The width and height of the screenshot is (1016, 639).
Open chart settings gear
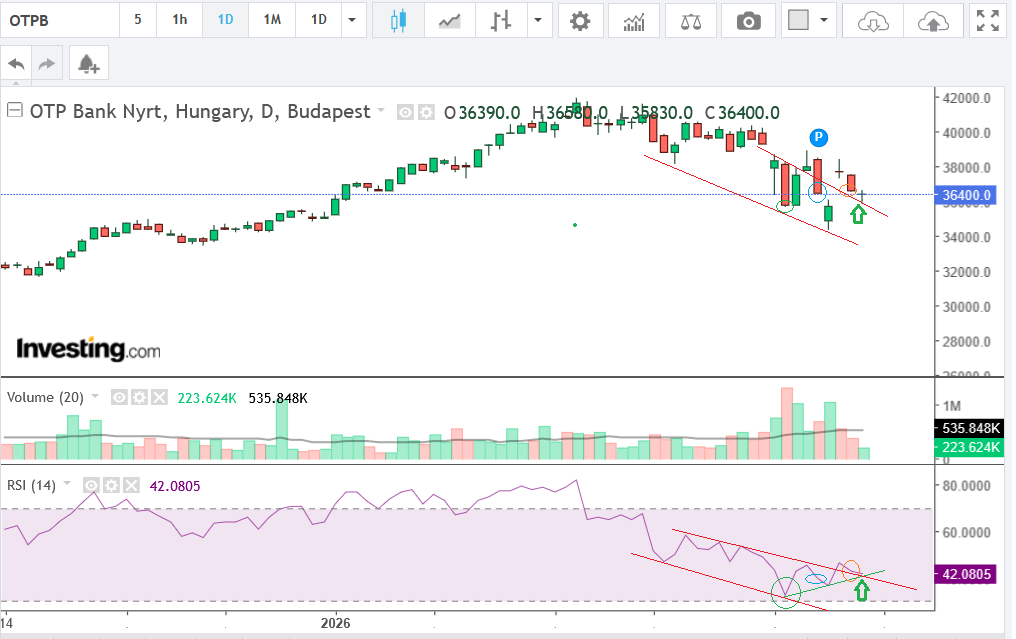pos(579,20)
